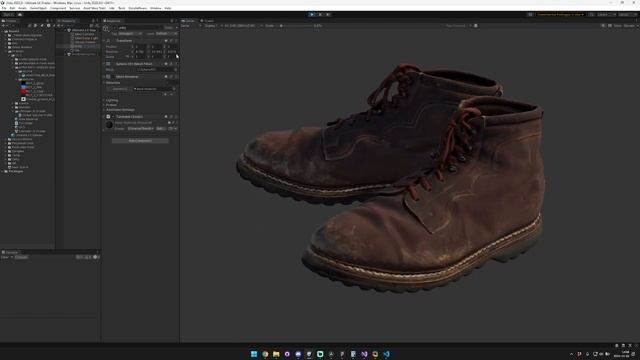The image size is (640, 360).
Task: Open the Help menu
Action: pos(168,8)
